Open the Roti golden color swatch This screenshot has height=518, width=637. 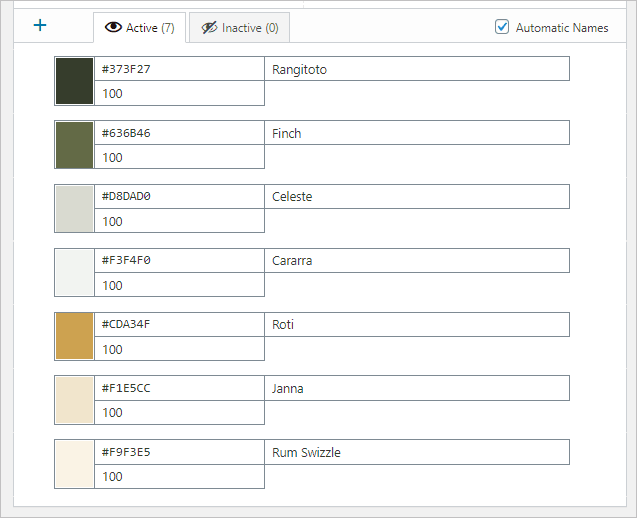pos(74,337)
